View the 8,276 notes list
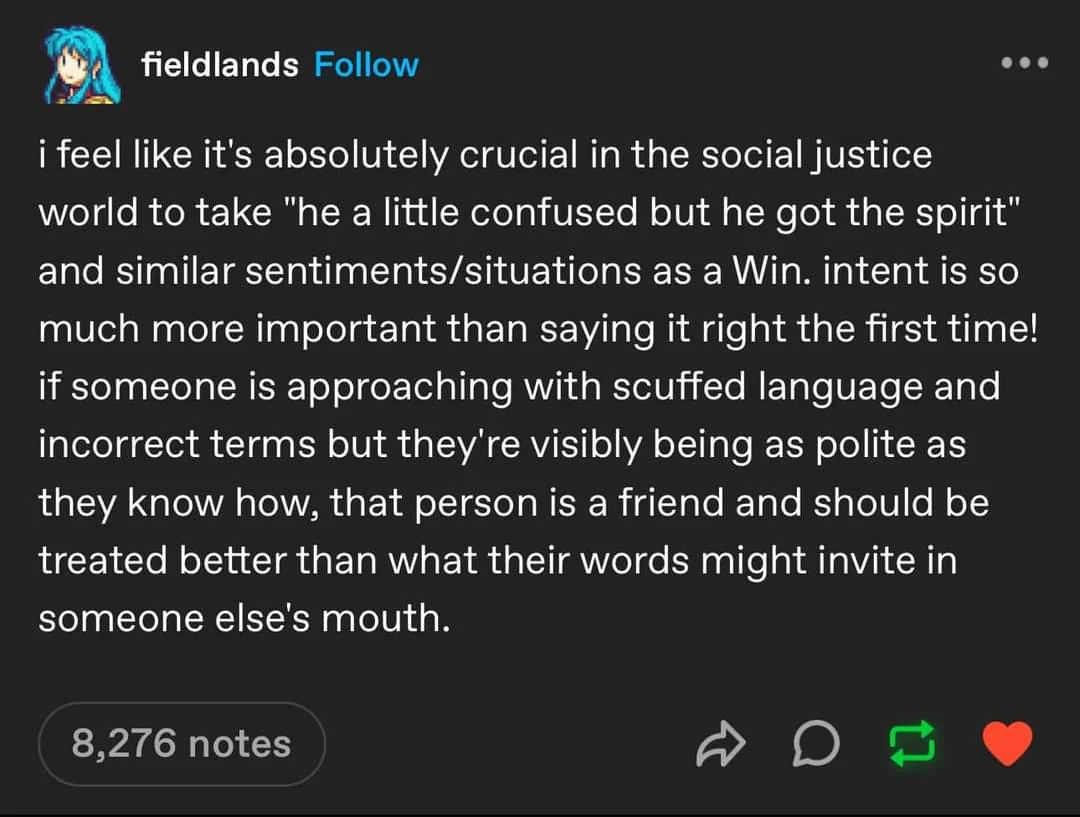The width and height of the screenshot is (1080, 817). click(x=180, y=743)
